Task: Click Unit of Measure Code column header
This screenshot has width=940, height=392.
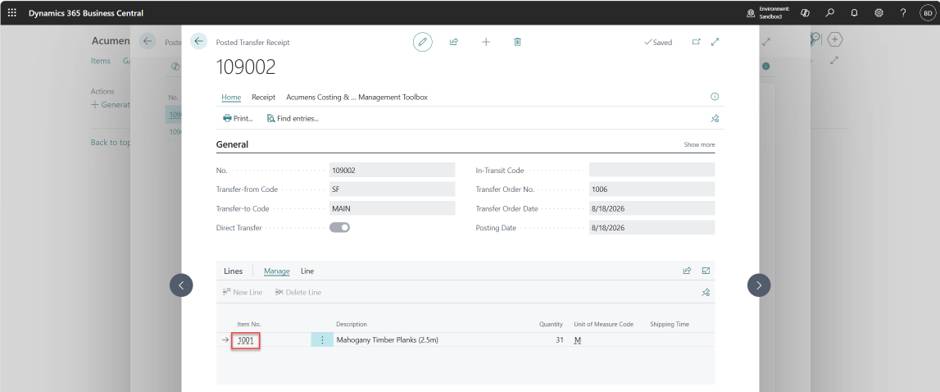Action: click(603, 324)
